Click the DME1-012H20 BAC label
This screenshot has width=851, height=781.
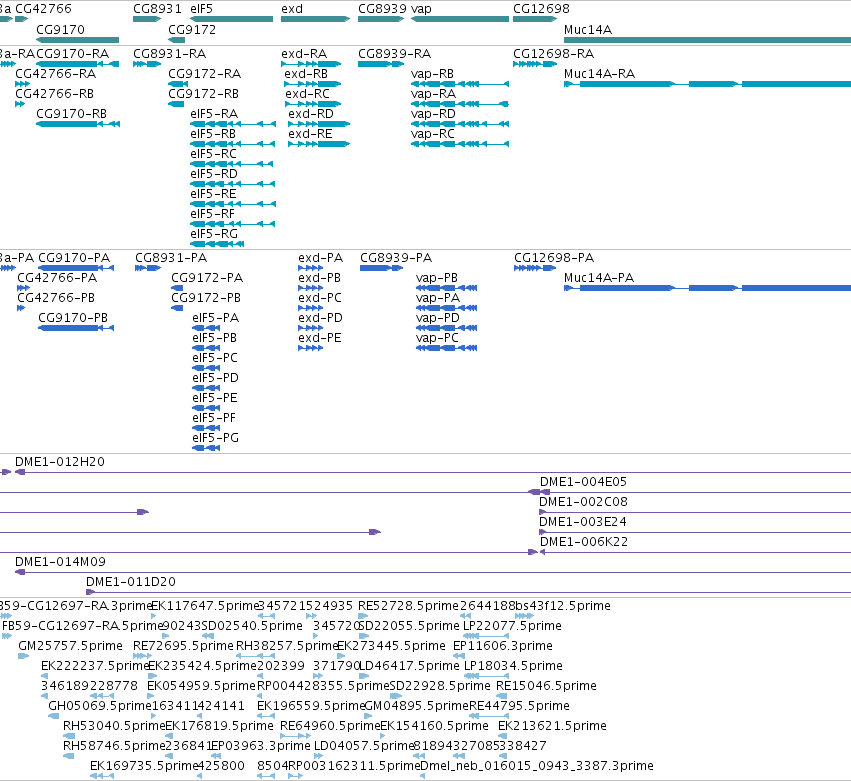(60, 462)
